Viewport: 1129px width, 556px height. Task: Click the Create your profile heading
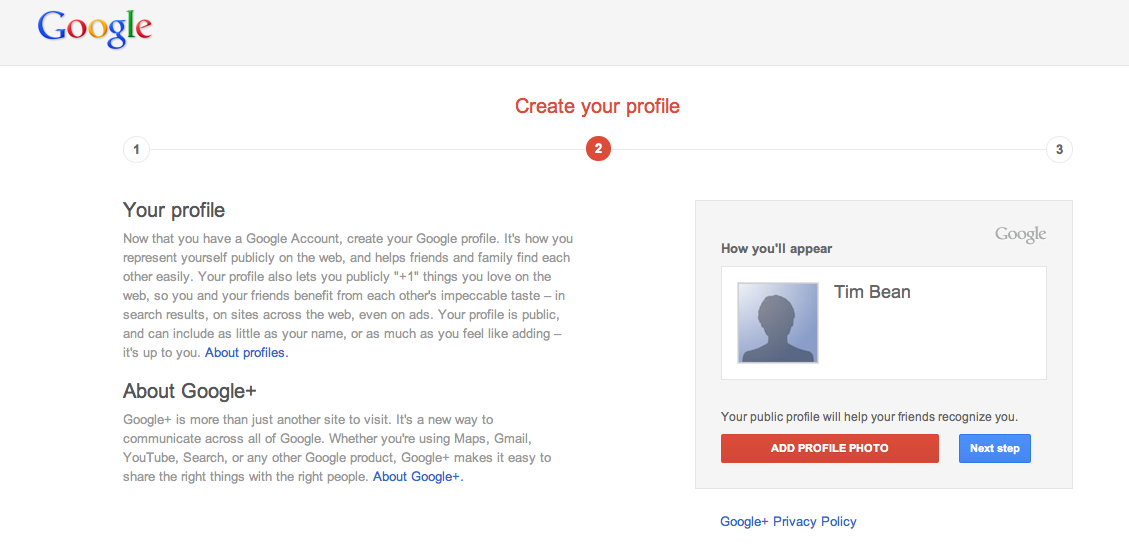click(x=598, y=107)
